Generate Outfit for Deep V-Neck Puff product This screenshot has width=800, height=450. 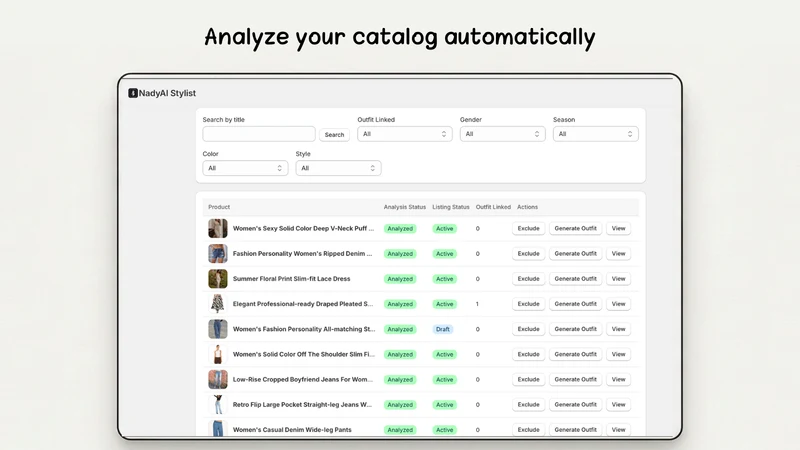[x=576, y=229]
